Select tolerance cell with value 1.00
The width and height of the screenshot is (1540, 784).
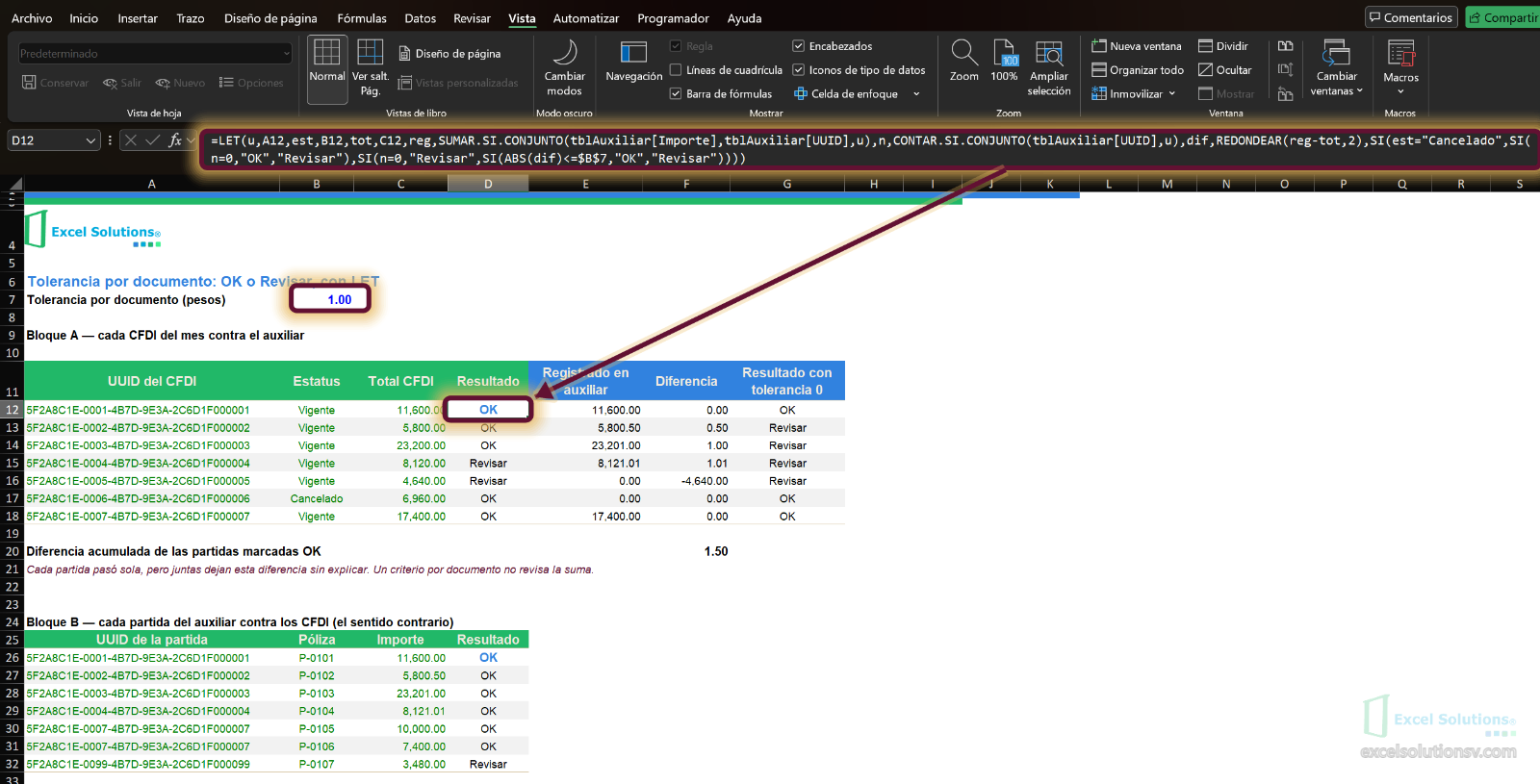(x=329, y=299)
